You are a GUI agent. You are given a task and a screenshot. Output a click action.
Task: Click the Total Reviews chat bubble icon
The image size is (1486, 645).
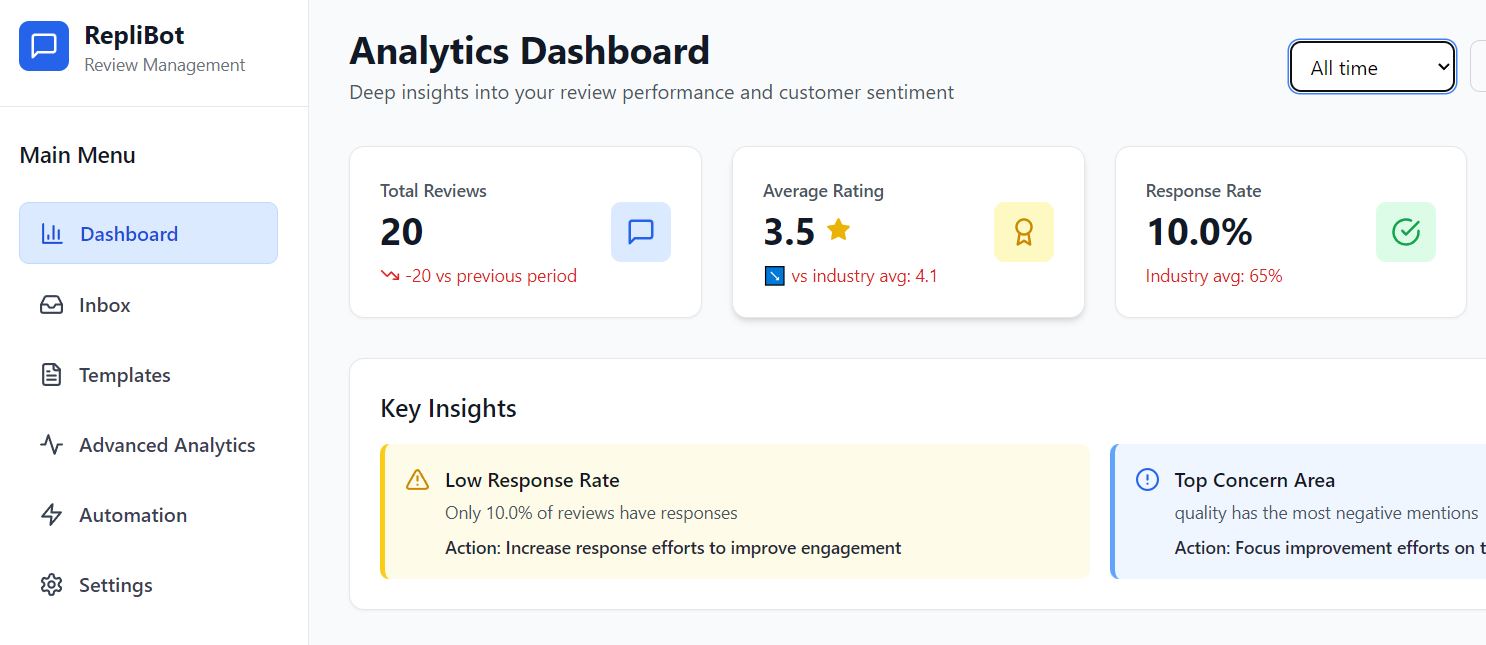pos(640,232)
